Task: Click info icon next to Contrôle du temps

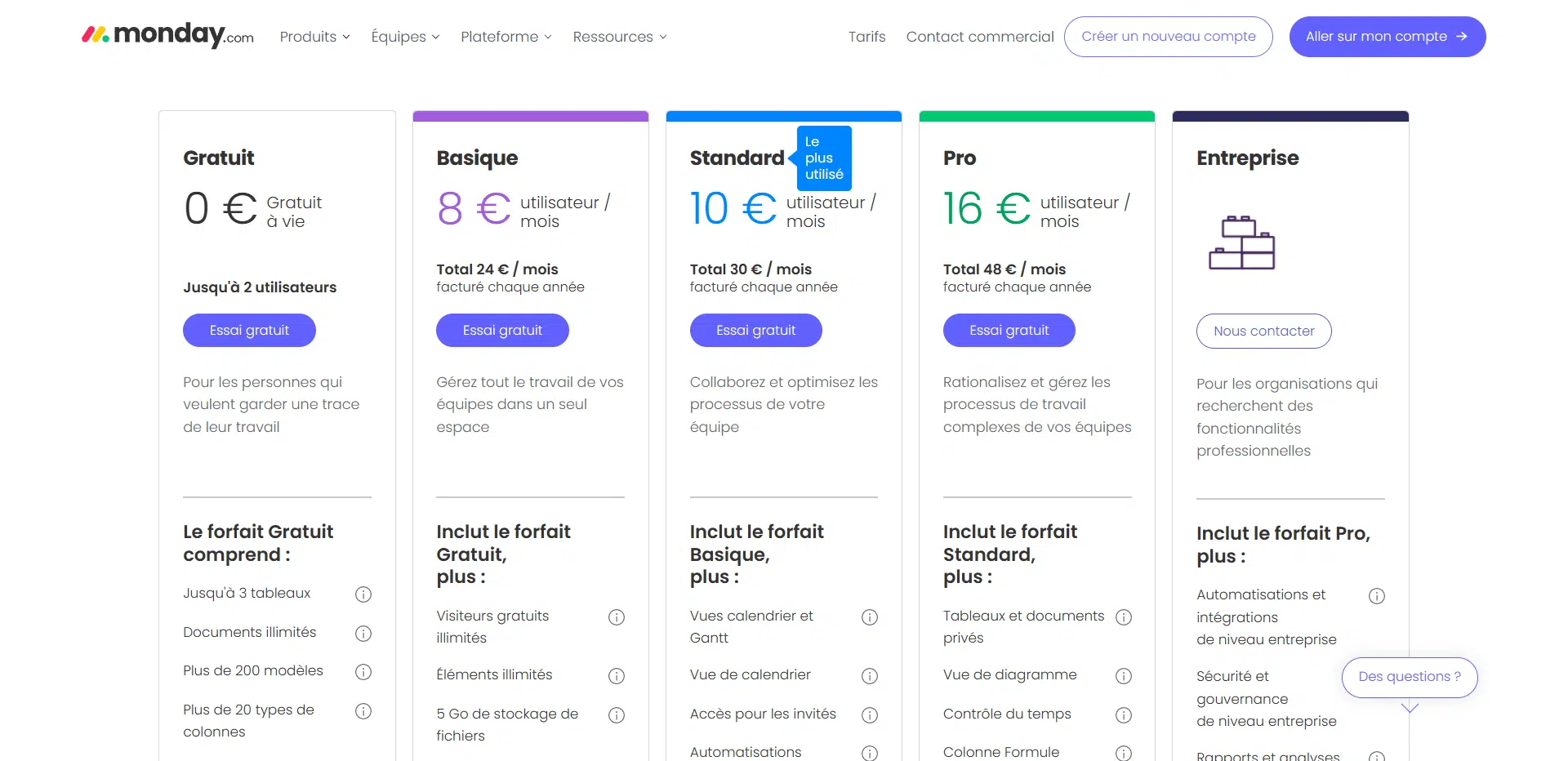Action: pyautogui.click(x=1124, y=715)
